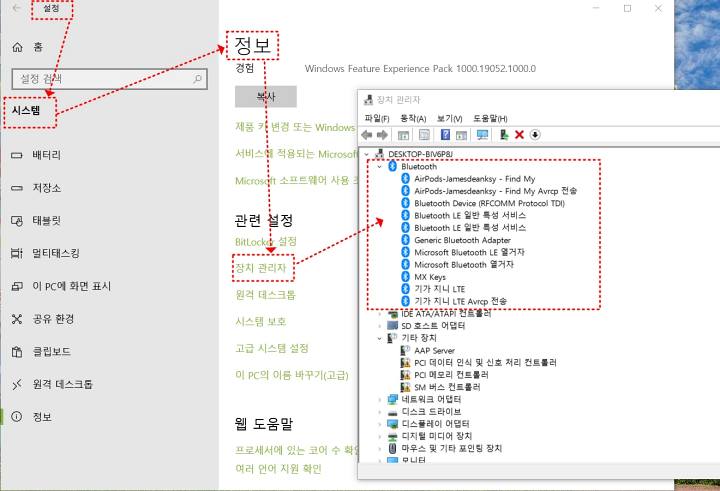Click the scan for hardware changes monitor icon
720x491 pixels.
482,135
